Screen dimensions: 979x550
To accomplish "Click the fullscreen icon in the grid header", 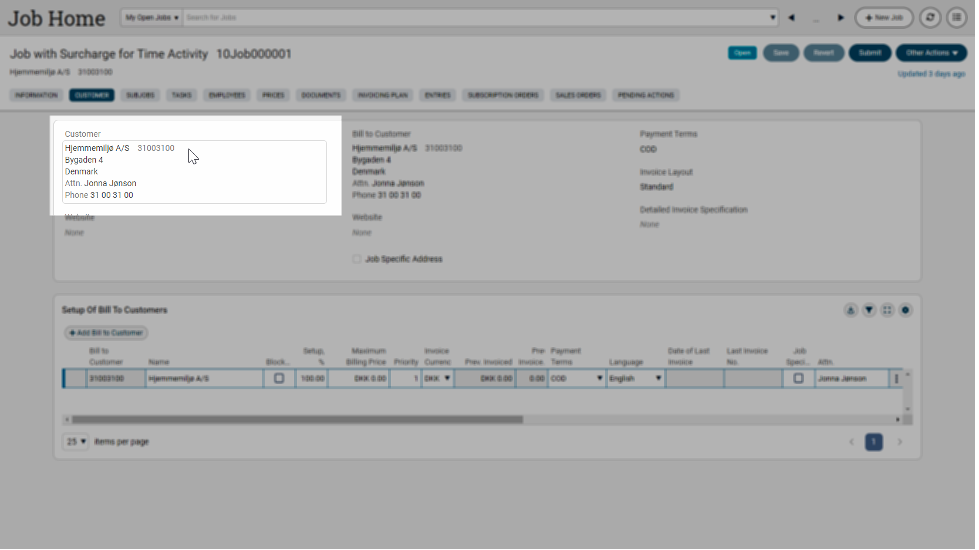I will tap(887, 310).
